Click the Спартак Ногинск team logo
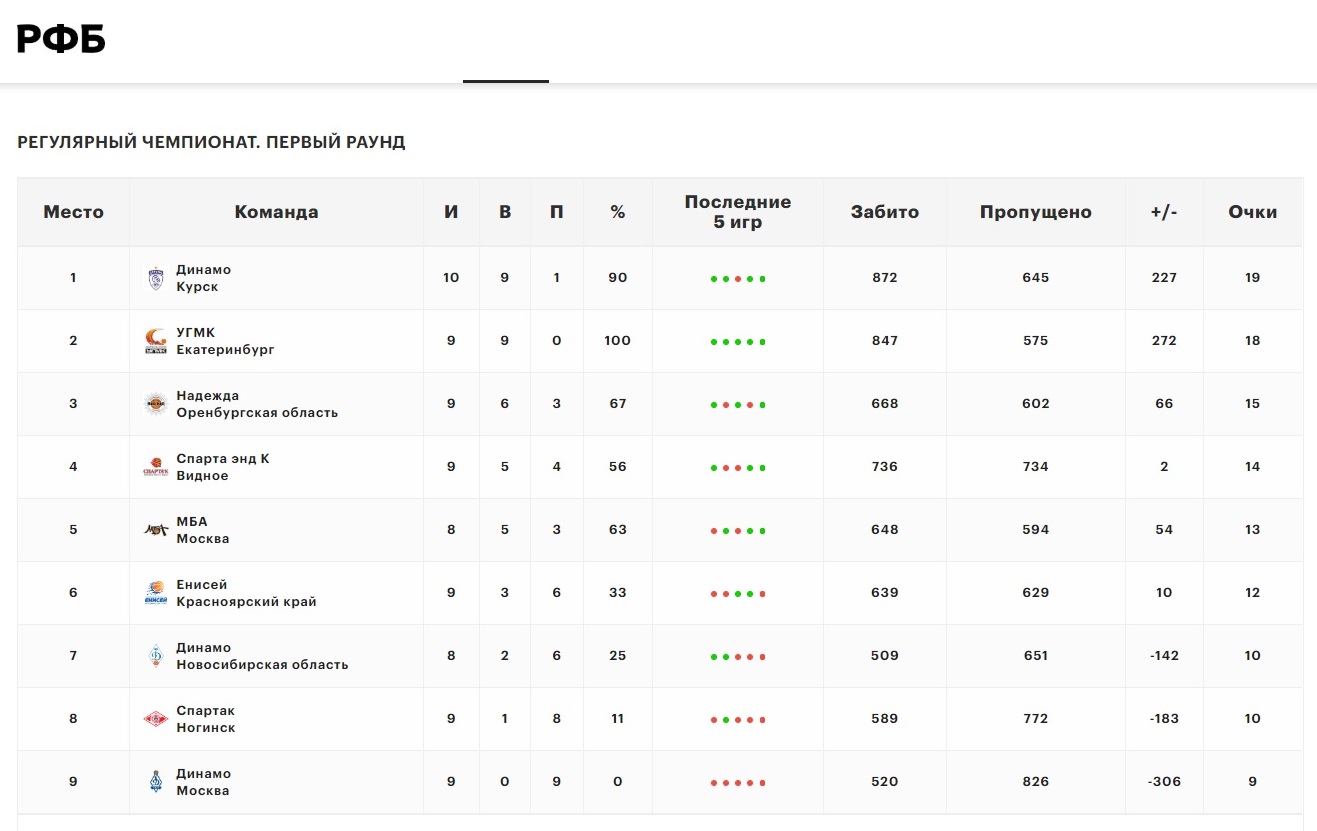The image size is (1317, 831). pyautogui.click(x=155, y=719)
